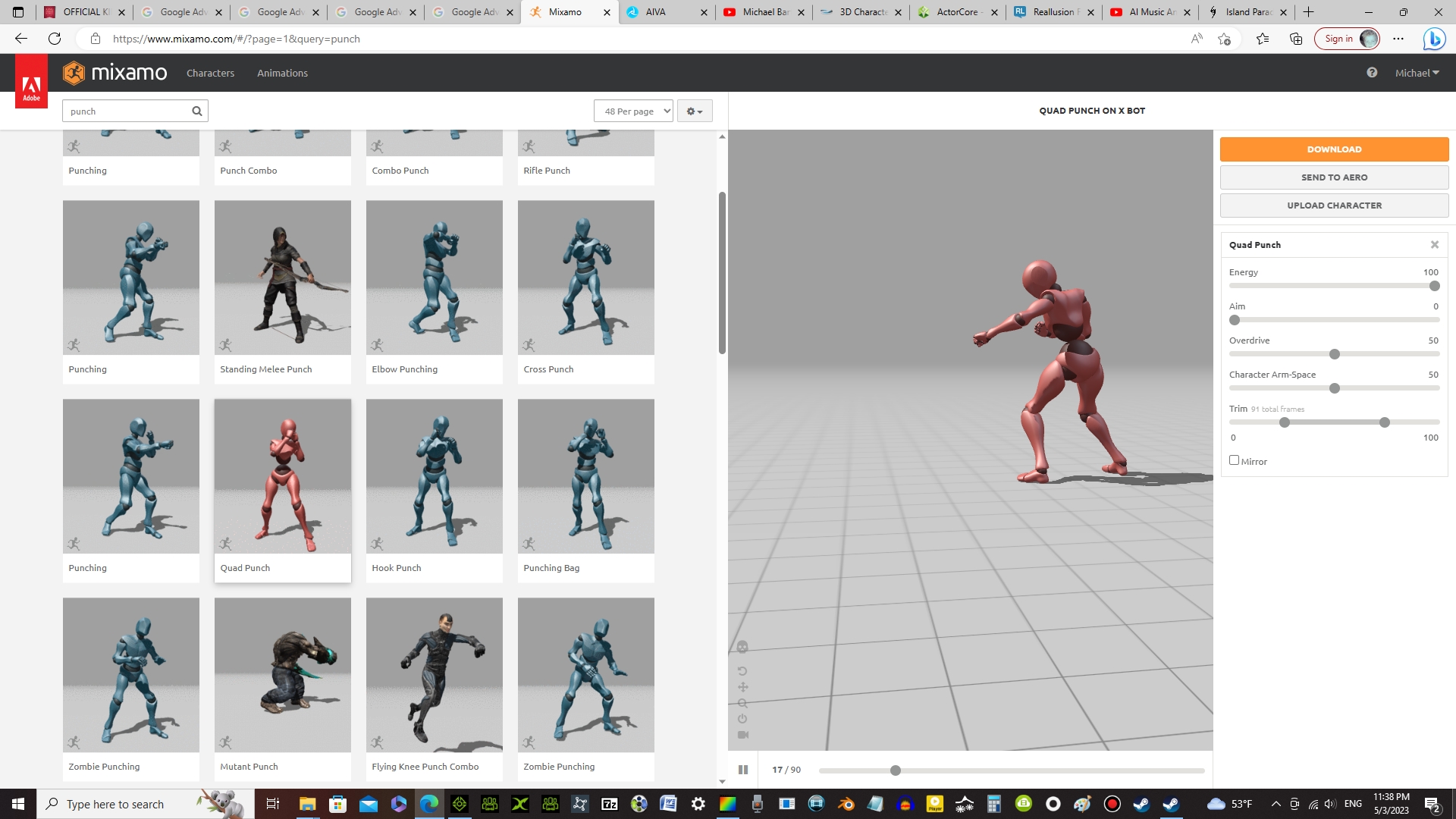Click the orange DOWNLOAD button

1334,149
